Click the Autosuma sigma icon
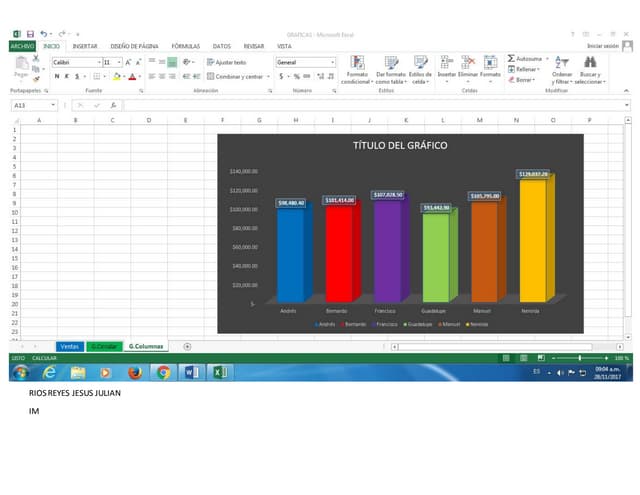 tap(512, 59)
